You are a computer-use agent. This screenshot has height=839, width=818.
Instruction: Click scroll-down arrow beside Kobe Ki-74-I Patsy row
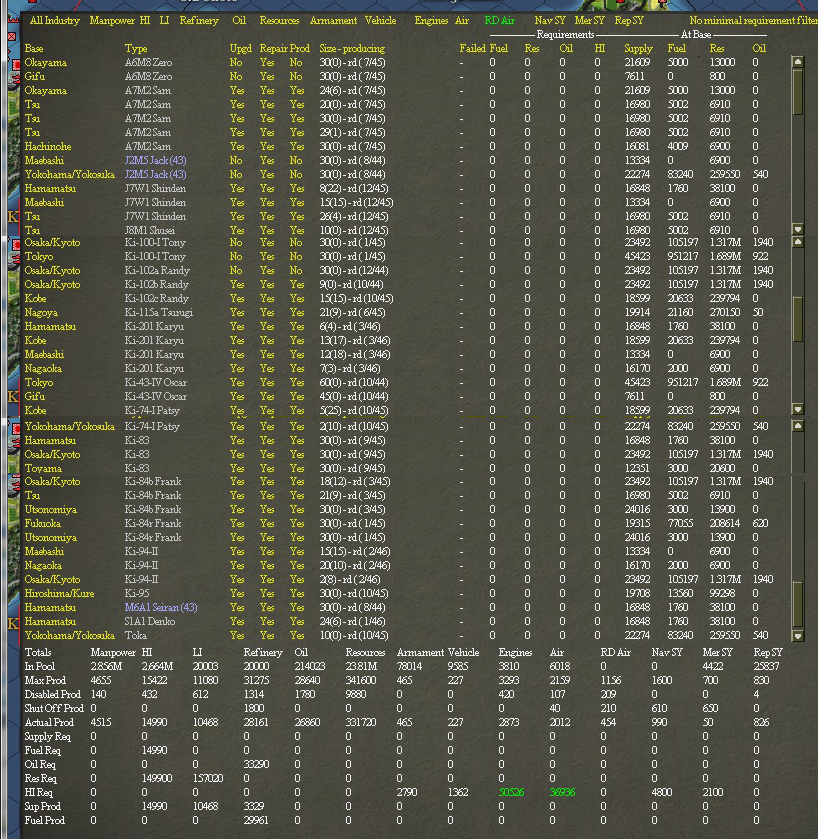798,409
